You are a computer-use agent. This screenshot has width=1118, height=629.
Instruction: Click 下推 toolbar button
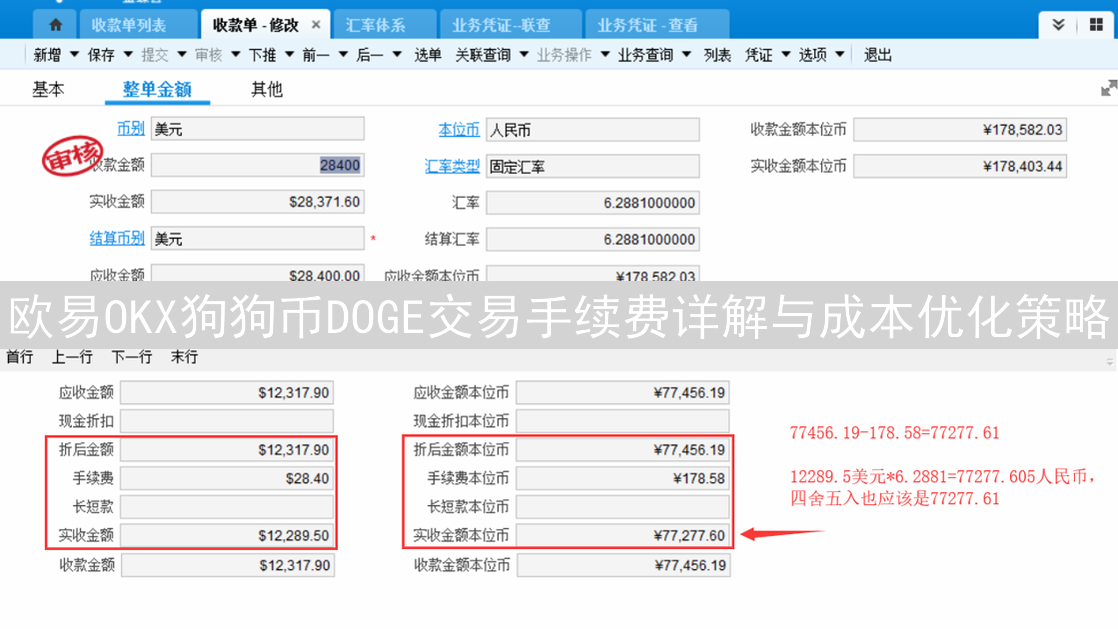coord(262,55)
